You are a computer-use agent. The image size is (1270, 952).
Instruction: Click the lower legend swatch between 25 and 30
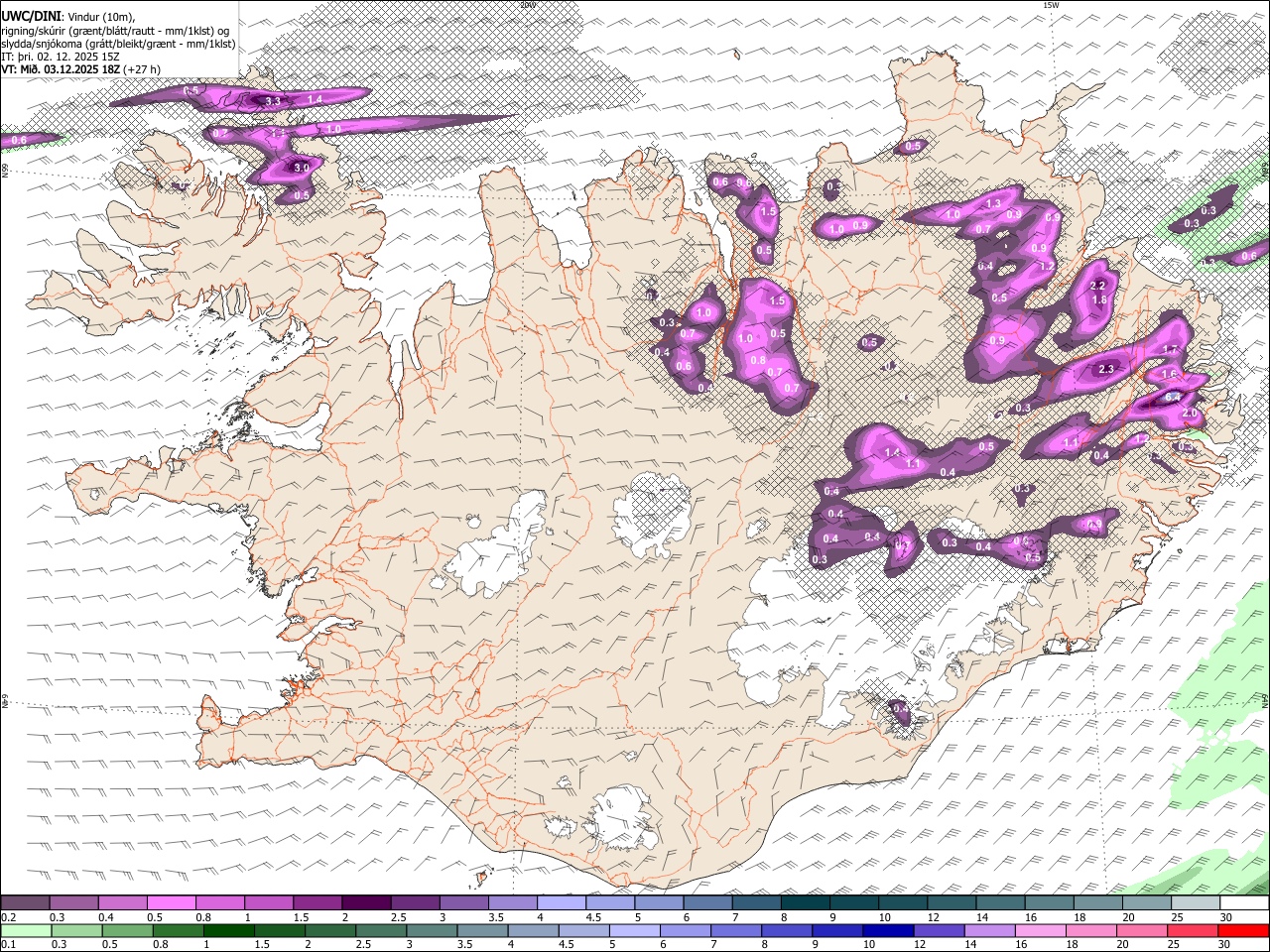[x=1193, y=930]
